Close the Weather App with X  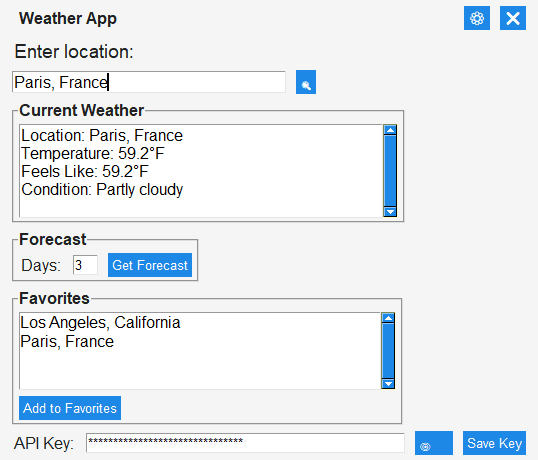click(513, 18)
